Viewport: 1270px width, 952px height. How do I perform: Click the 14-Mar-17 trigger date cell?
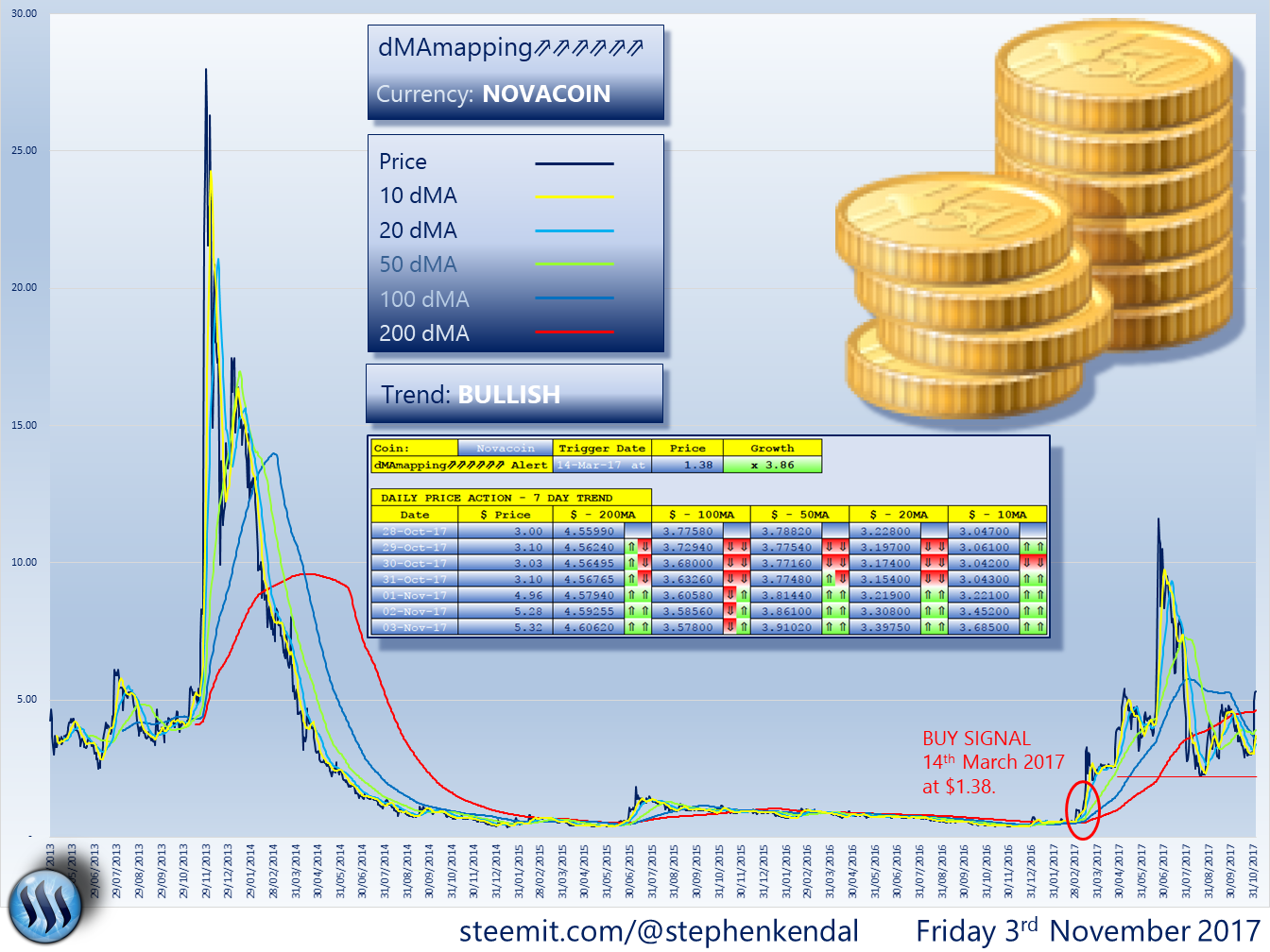pyautogui.click(x=602, y=465)
